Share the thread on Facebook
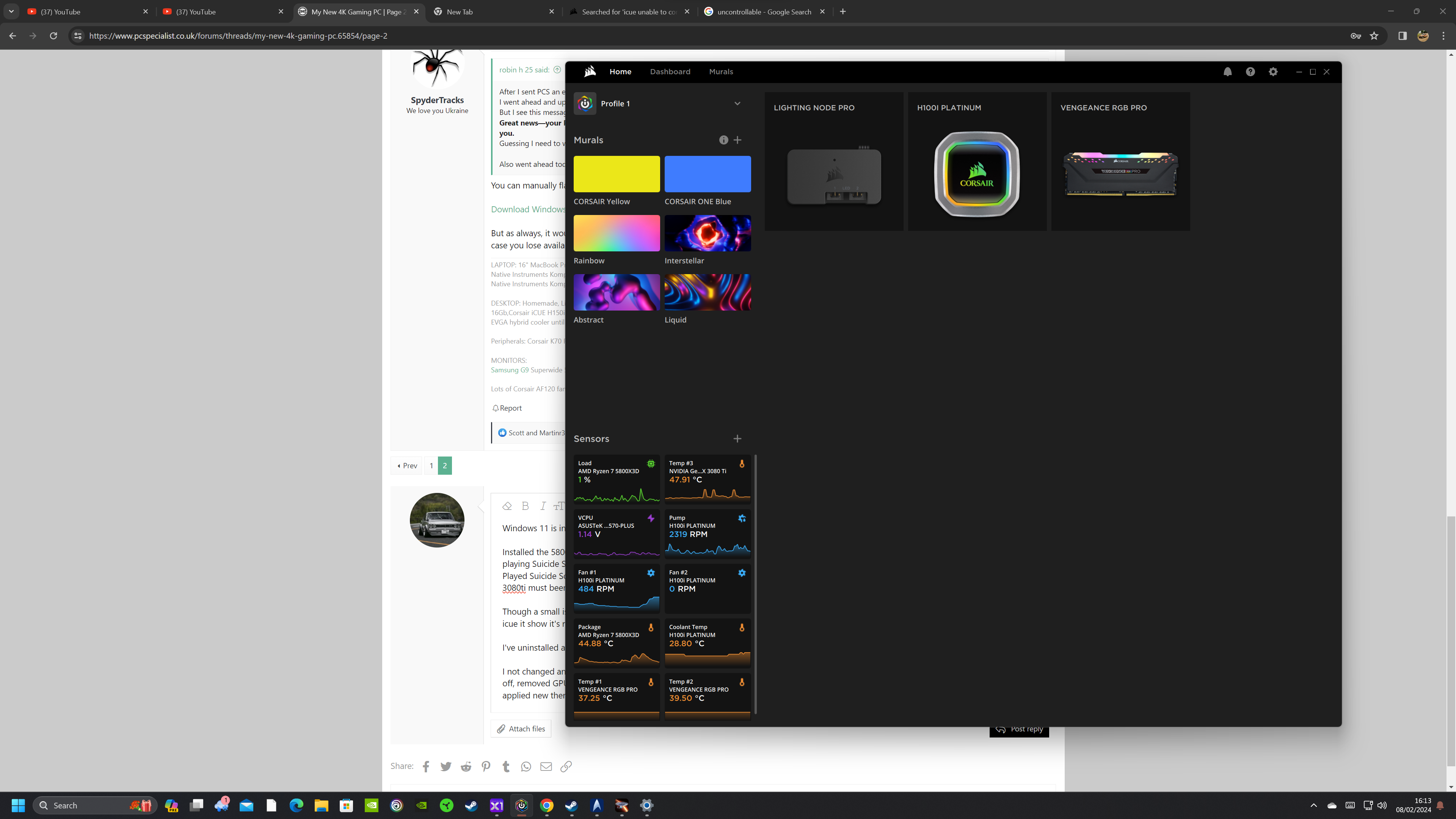1456x819 pixels. click(426, 766)
